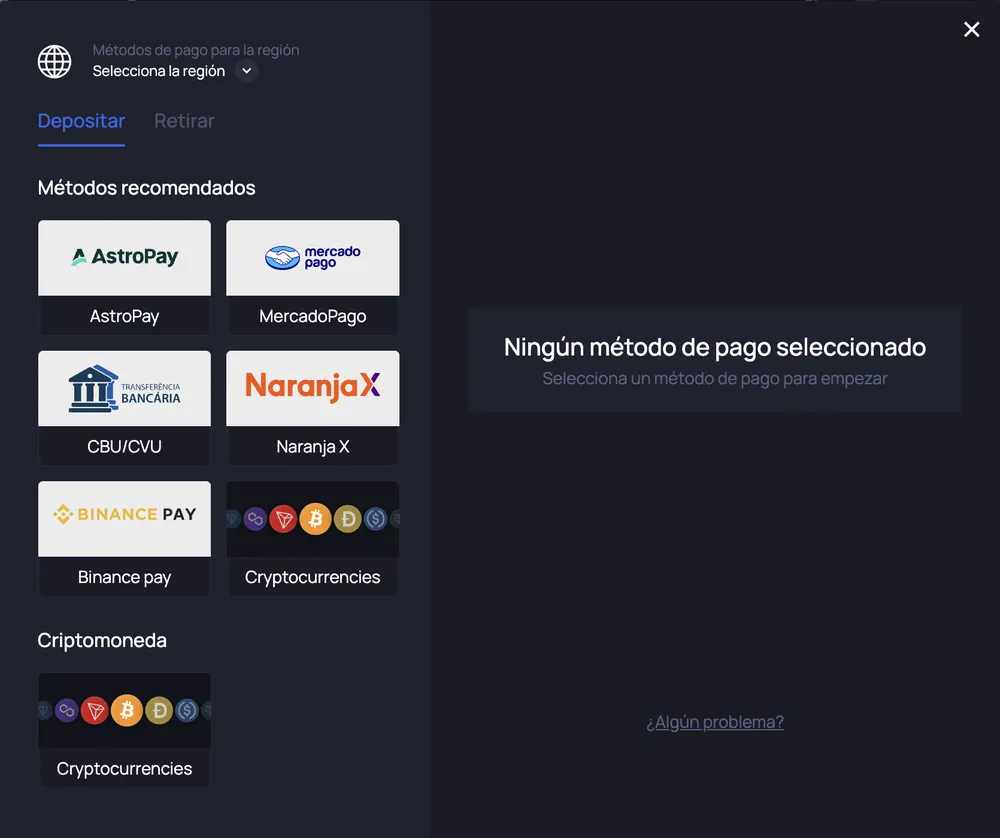The height and width of the screenshot is (838, 1000).
Task: Open 'Selecciona la región' dropdown text
Action: (159, 71)
